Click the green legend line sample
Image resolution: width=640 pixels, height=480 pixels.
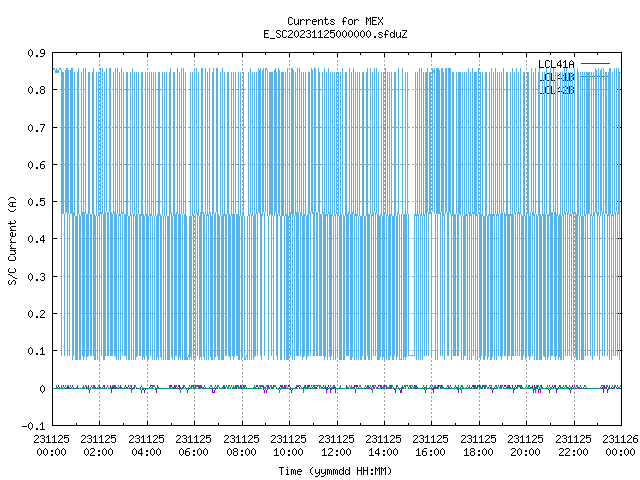pos(595,76)
